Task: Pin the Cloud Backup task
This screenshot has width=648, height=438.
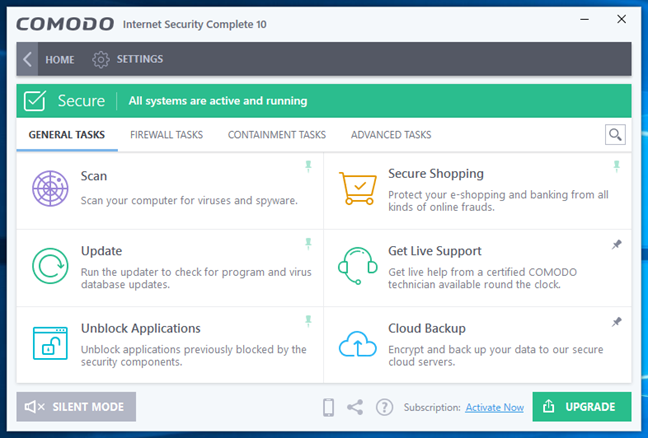Action: coord(617,322)
